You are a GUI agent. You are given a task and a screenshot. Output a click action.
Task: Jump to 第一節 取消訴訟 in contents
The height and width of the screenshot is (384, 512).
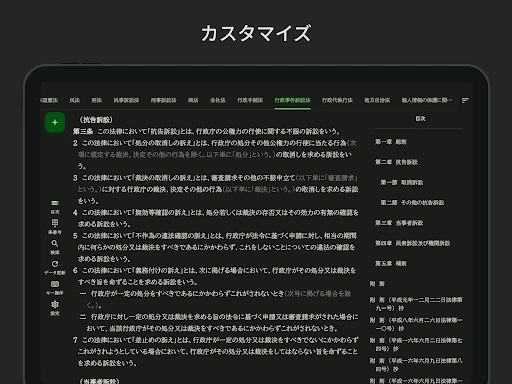pos(402,183)
